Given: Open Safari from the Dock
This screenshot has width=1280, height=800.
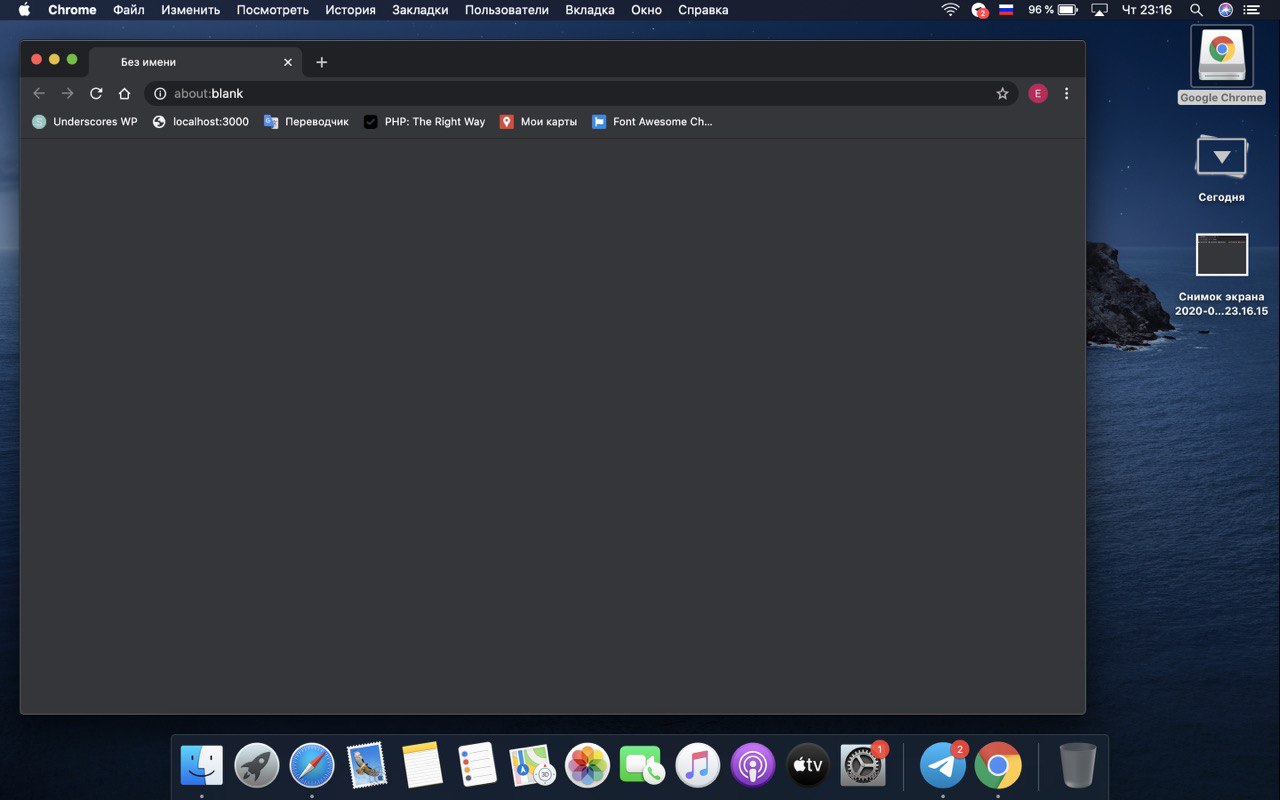Looking at the screenshot, I should [x=312, y=766].
